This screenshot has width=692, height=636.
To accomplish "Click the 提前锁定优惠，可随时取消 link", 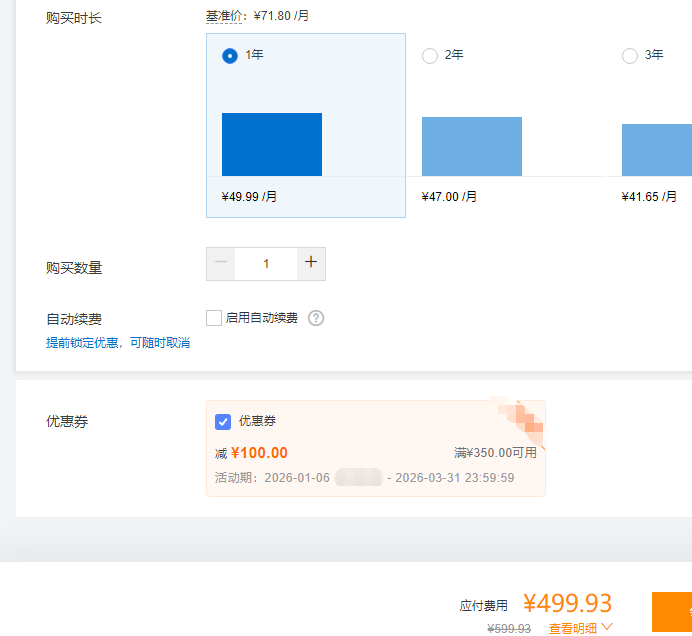I will (118, 343).
